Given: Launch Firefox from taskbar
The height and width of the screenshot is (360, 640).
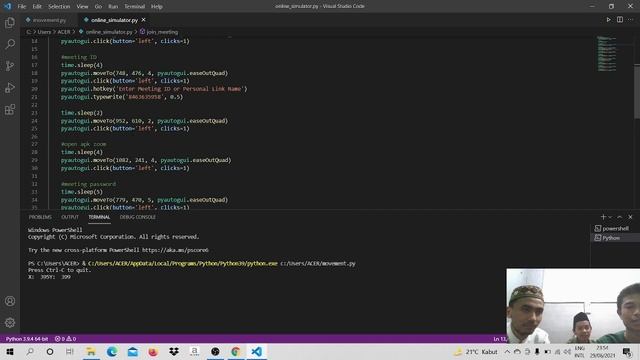Looking at the screenshot, I should pyautogui.click(x=153, y=351).
